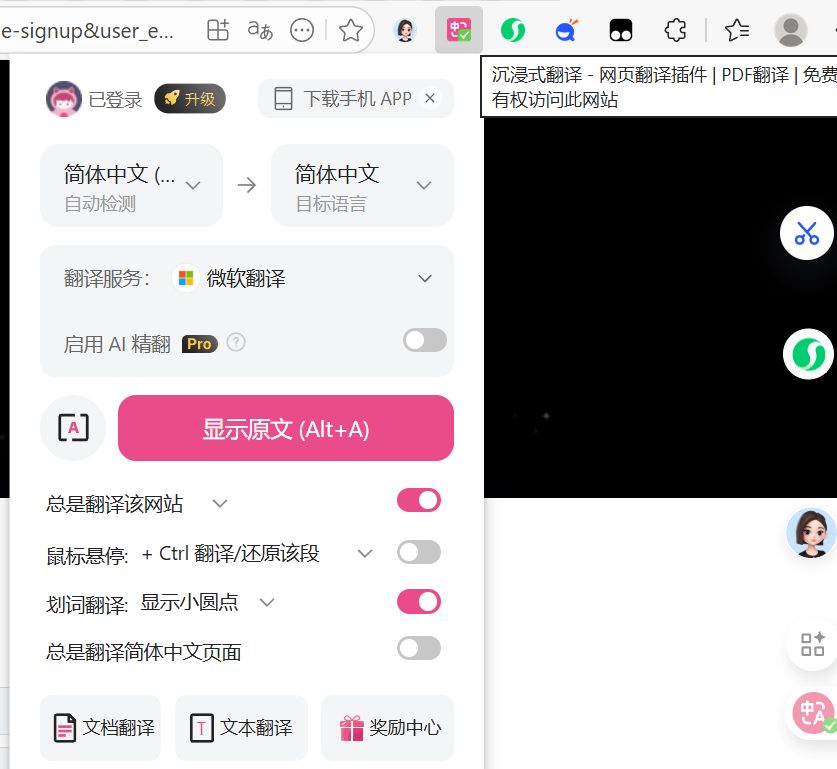Disable the 划词翻译 switch
Image resolution: width=837 pixels, height=769 pixels.
419,602
